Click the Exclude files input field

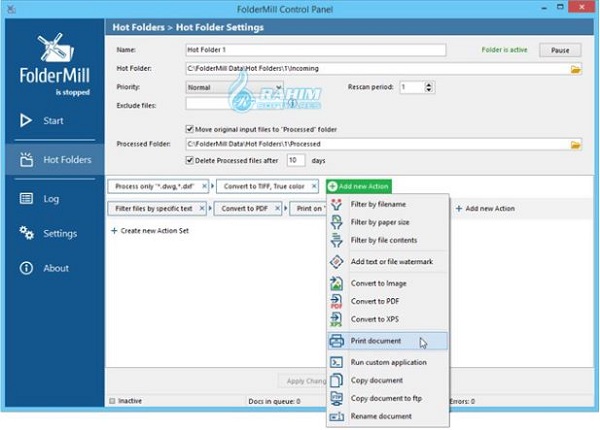click(234, 104)
